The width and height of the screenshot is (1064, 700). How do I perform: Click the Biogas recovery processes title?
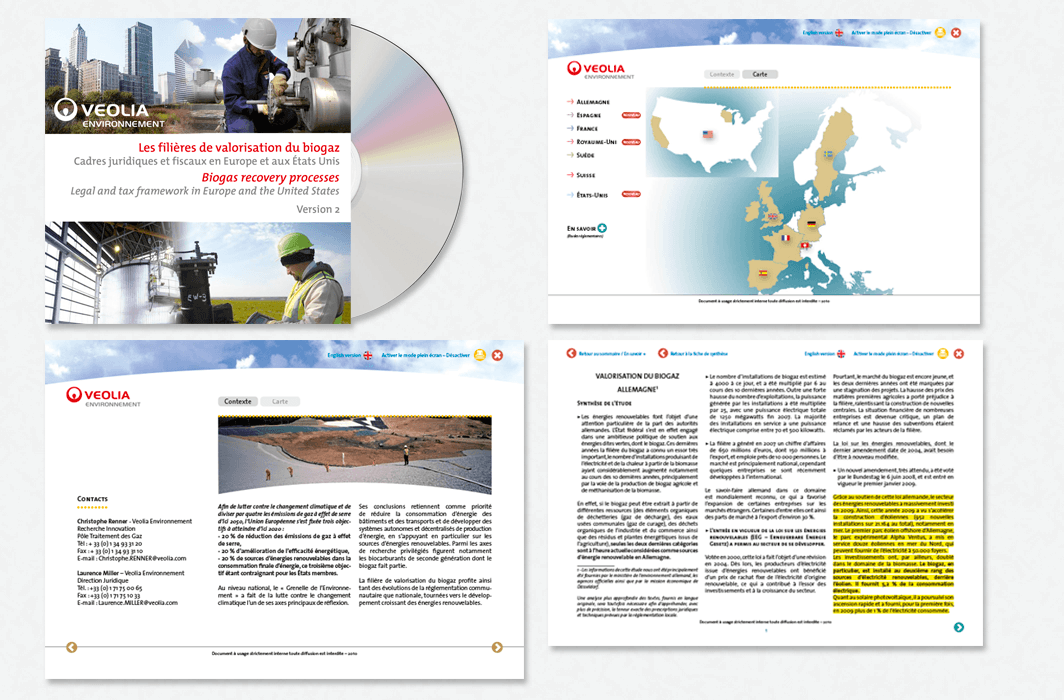[270, 178]
